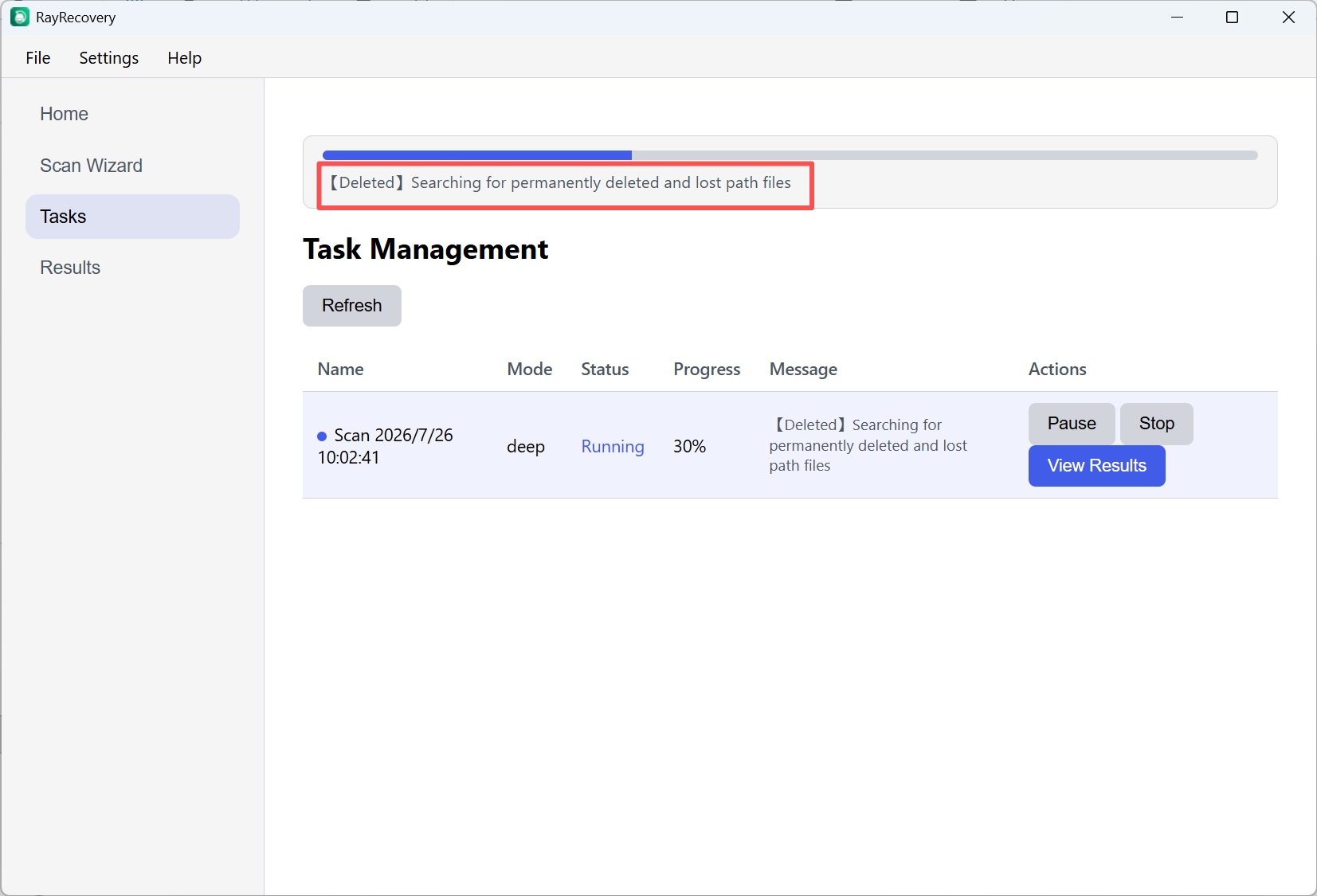Click the Running status text
This screenshot has height=896, width=1317.
point(613,447)
